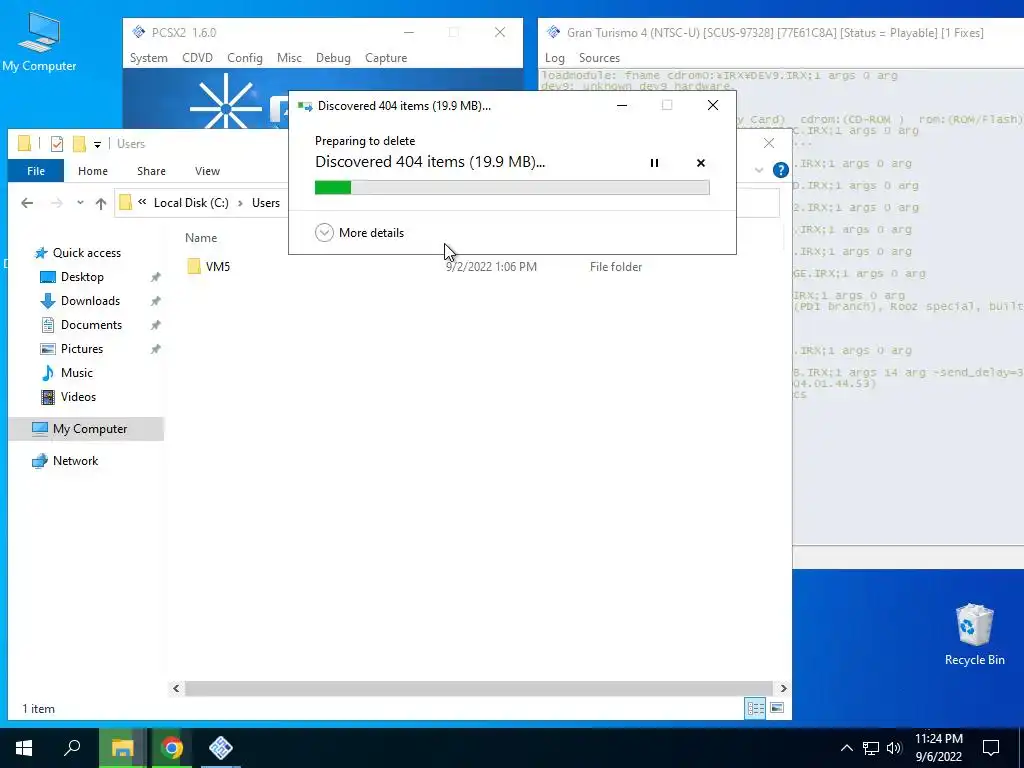
Task: Open notification center icon
Action: [991, 748]
